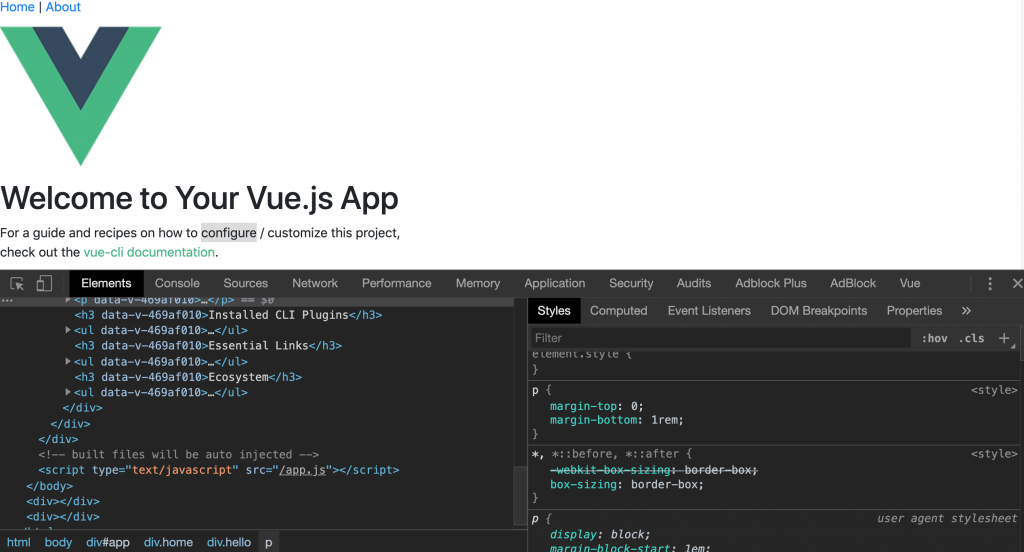Open the Sources tab
The height and width of the screenshot is (552, 1024).
[246, 284]
